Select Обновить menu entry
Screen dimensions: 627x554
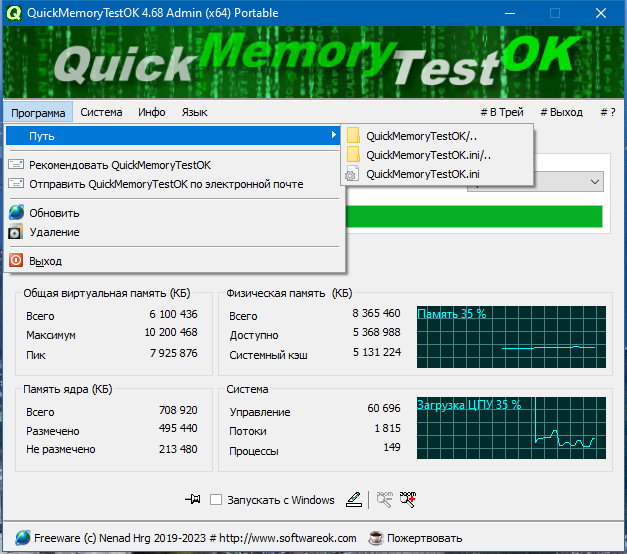[x=173, y=213]
